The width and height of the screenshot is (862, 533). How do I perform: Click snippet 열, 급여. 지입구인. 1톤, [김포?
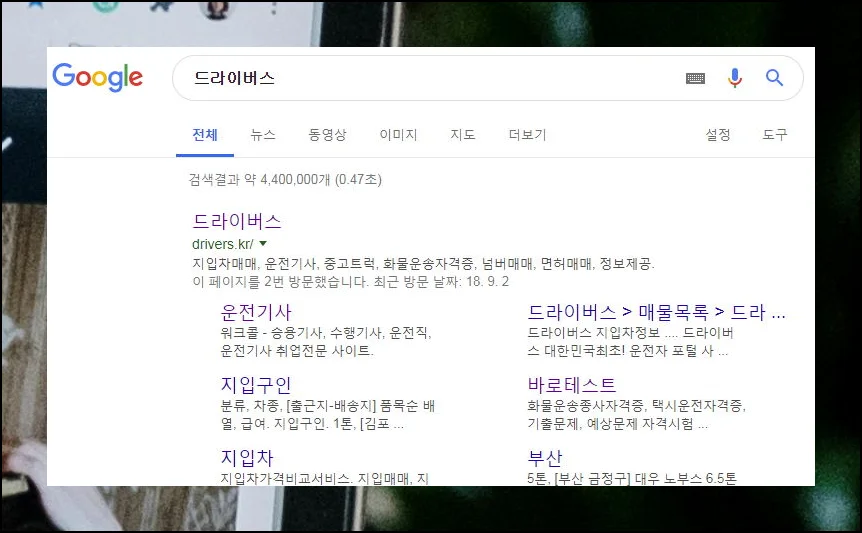(312, 424)
